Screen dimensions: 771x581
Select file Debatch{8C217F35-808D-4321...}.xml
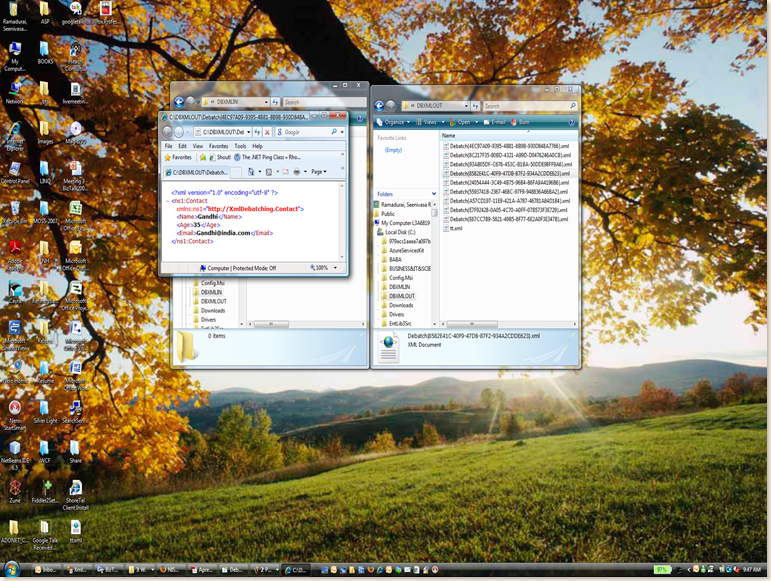tap(507, 155)
